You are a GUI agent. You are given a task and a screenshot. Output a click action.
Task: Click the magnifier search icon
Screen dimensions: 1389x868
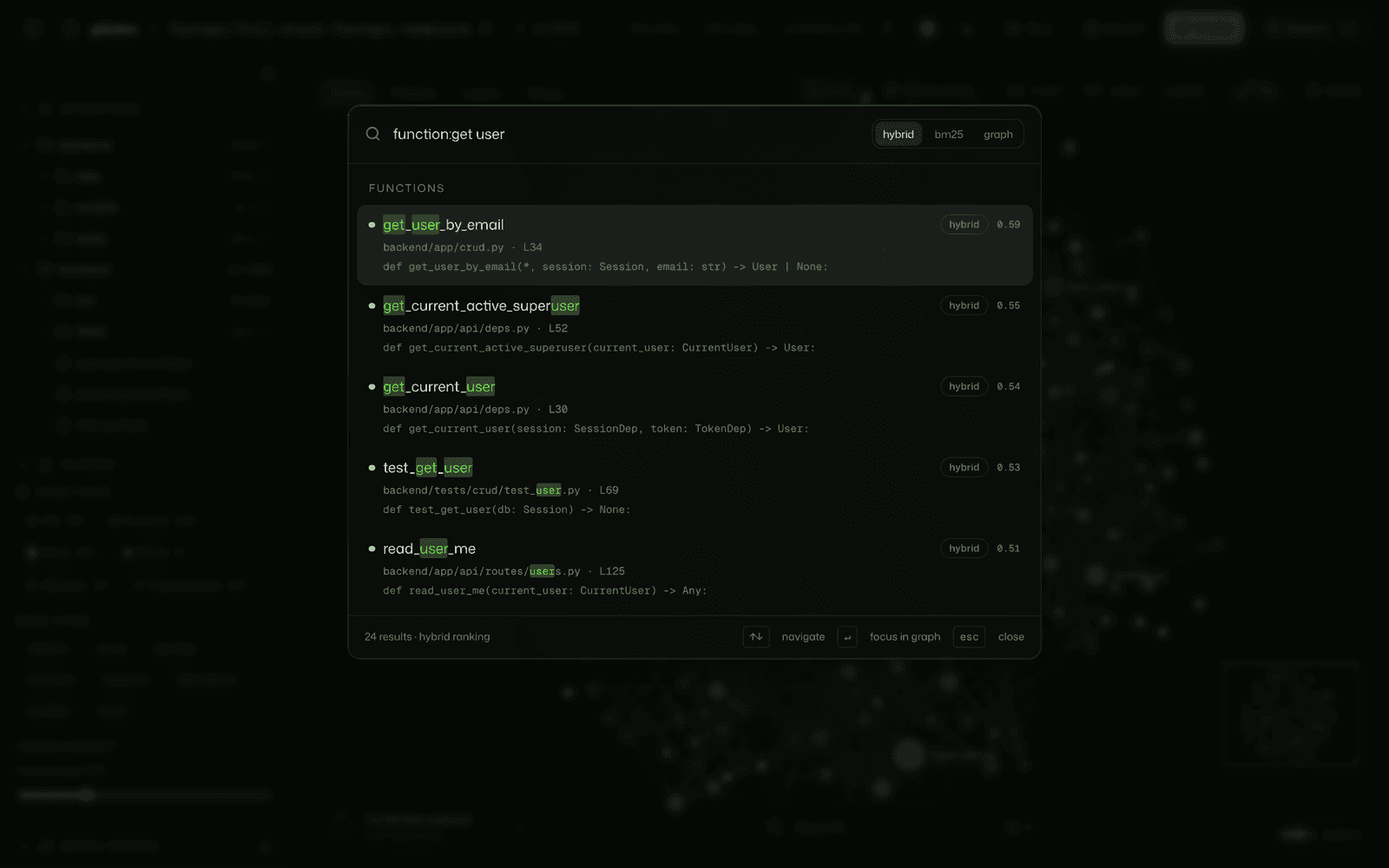point(372,134)
